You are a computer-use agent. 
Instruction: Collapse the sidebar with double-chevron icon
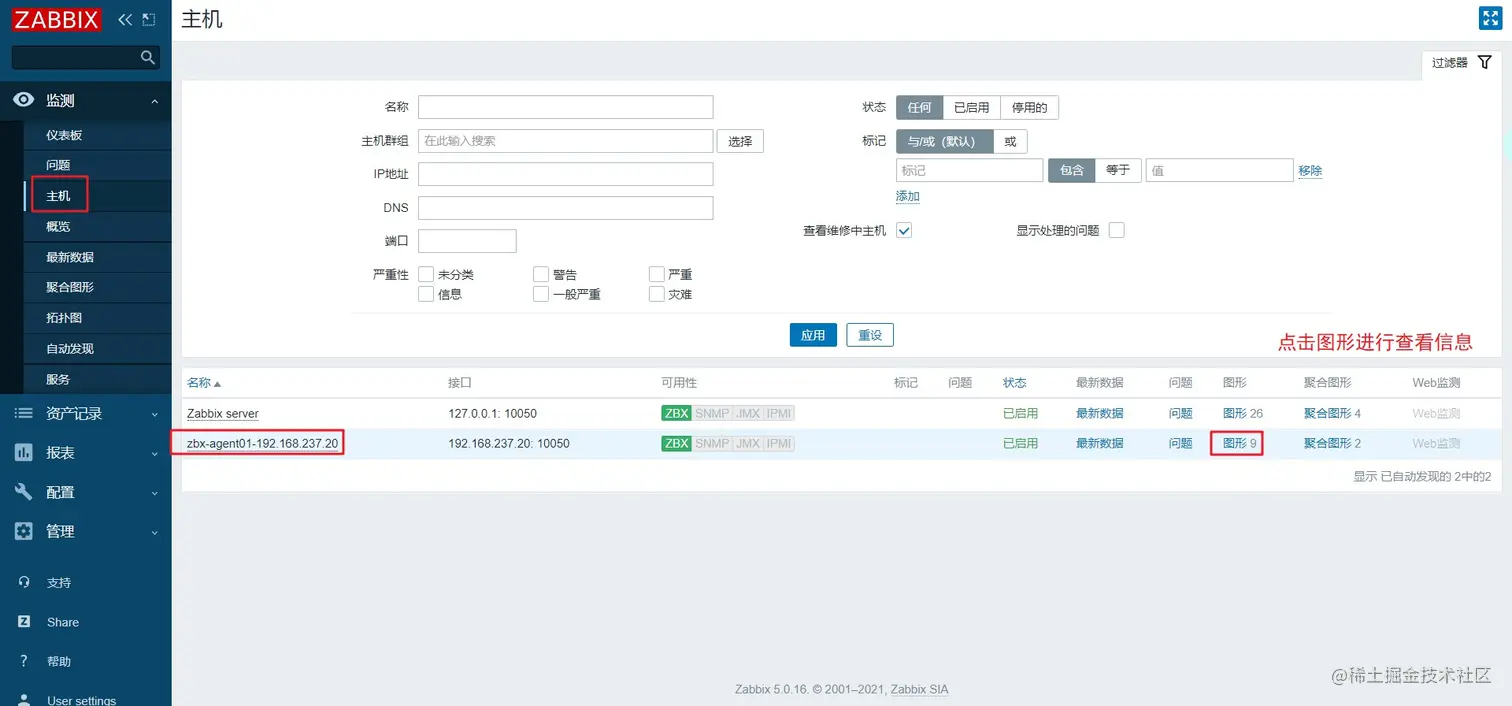pyautogui.click(x=125, y=19)
